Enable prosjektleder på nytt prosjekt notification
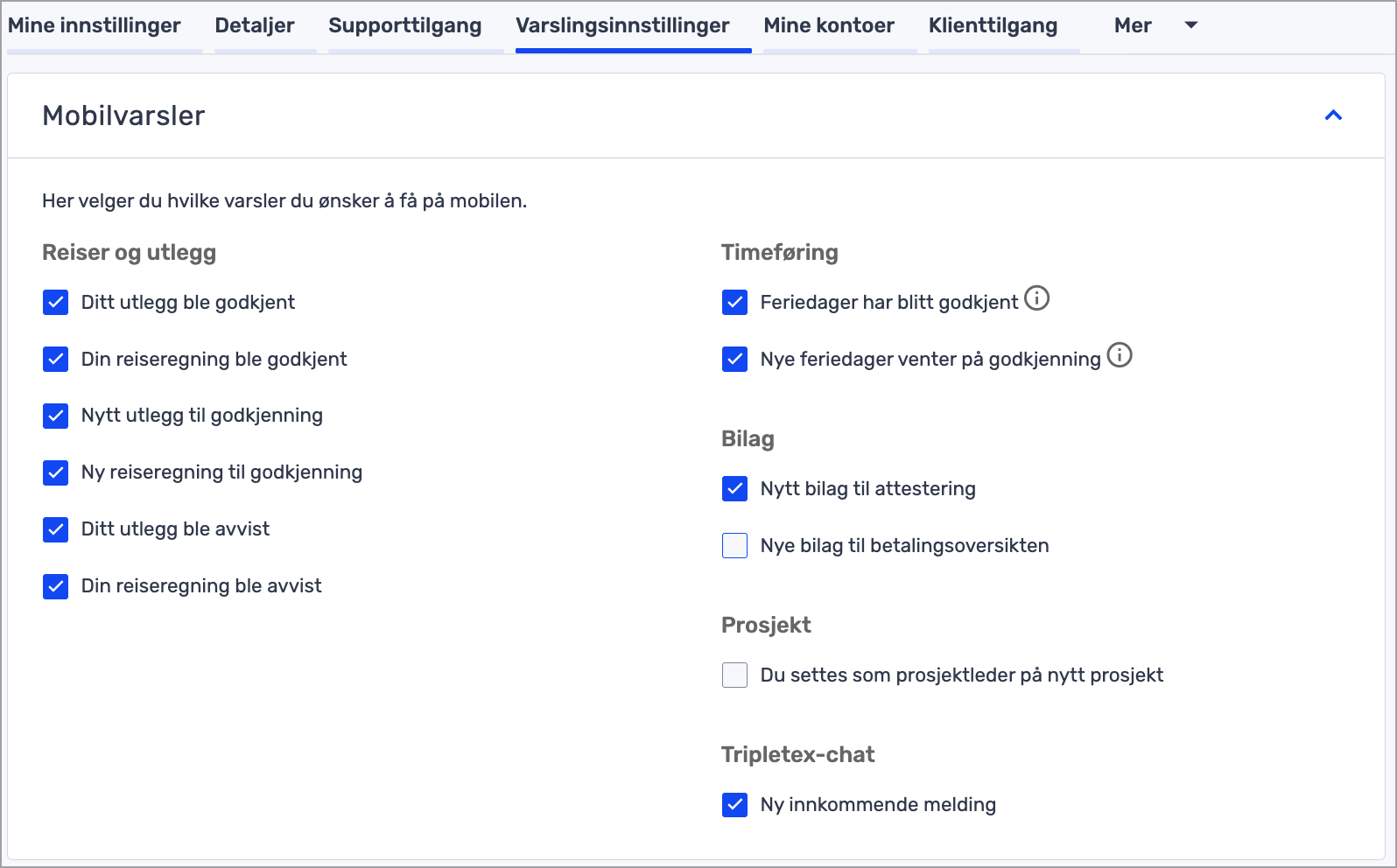 coord(735,675)
